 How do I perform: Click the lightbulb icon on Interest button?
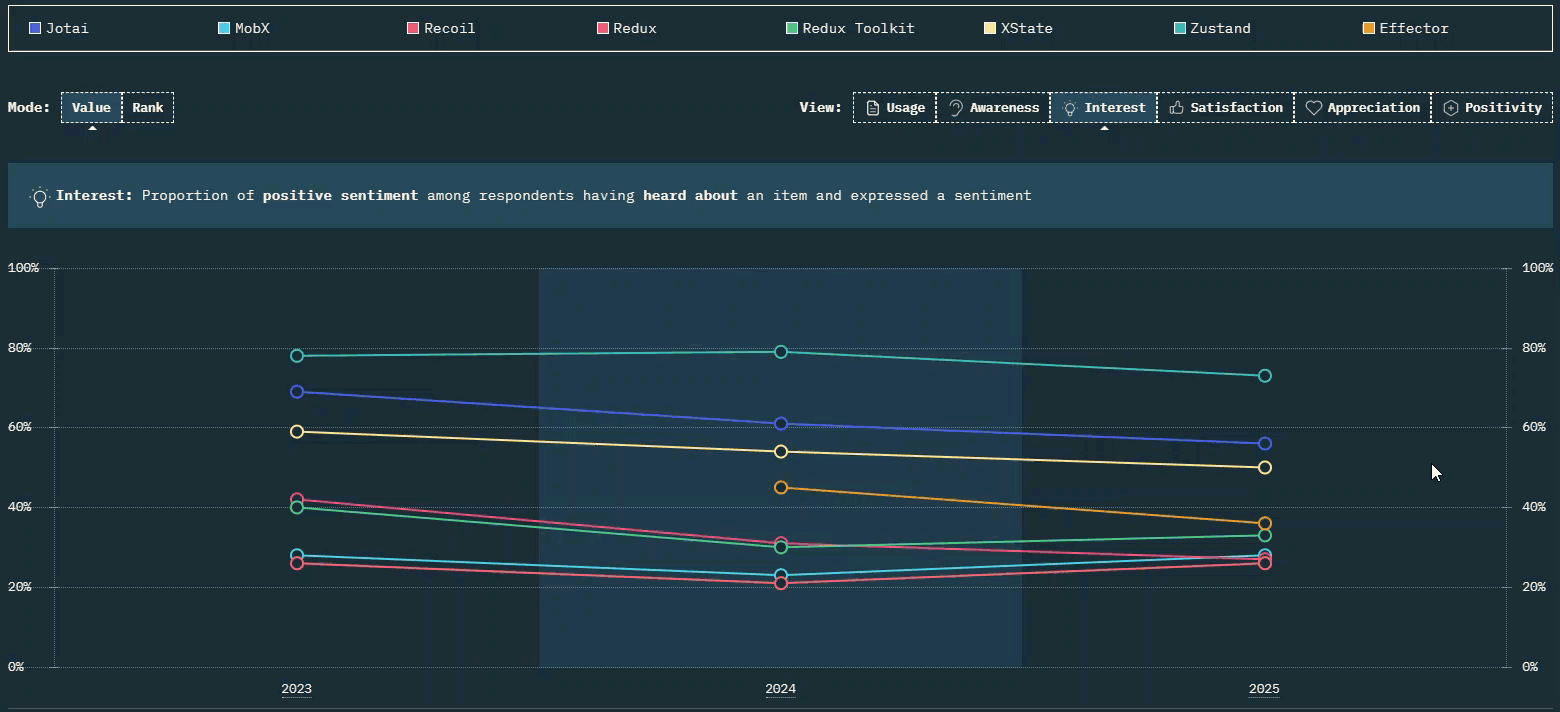coord(1069,108)
